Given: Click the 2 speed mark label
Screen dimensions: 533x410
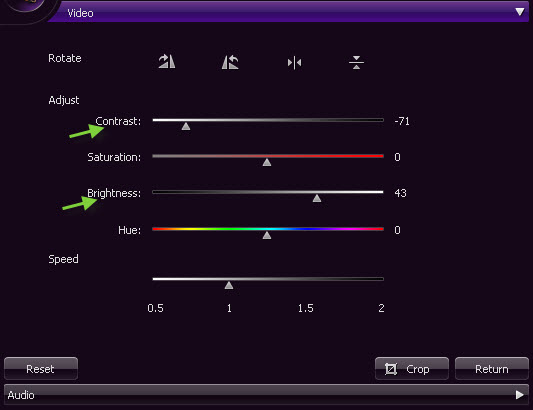Looking at the screenshot, I should (381, 308).
